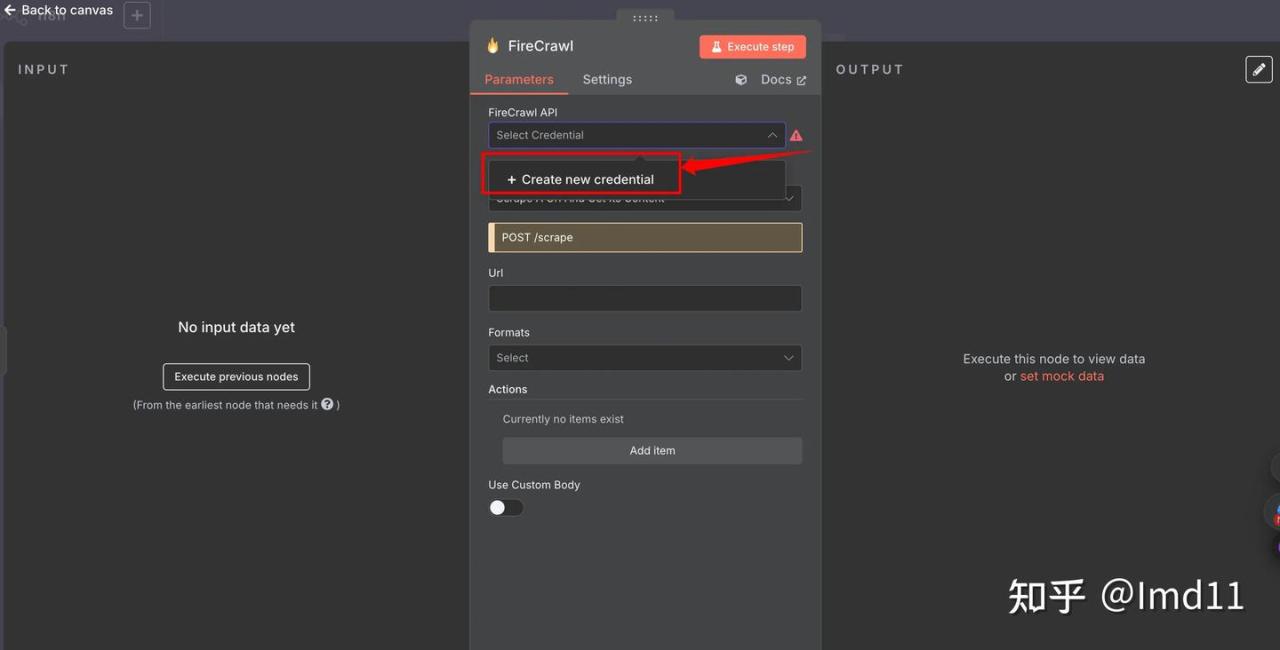1280x650 pixels.
Task: Grab the dotted drag handle above panel
Action: point(645,18)
